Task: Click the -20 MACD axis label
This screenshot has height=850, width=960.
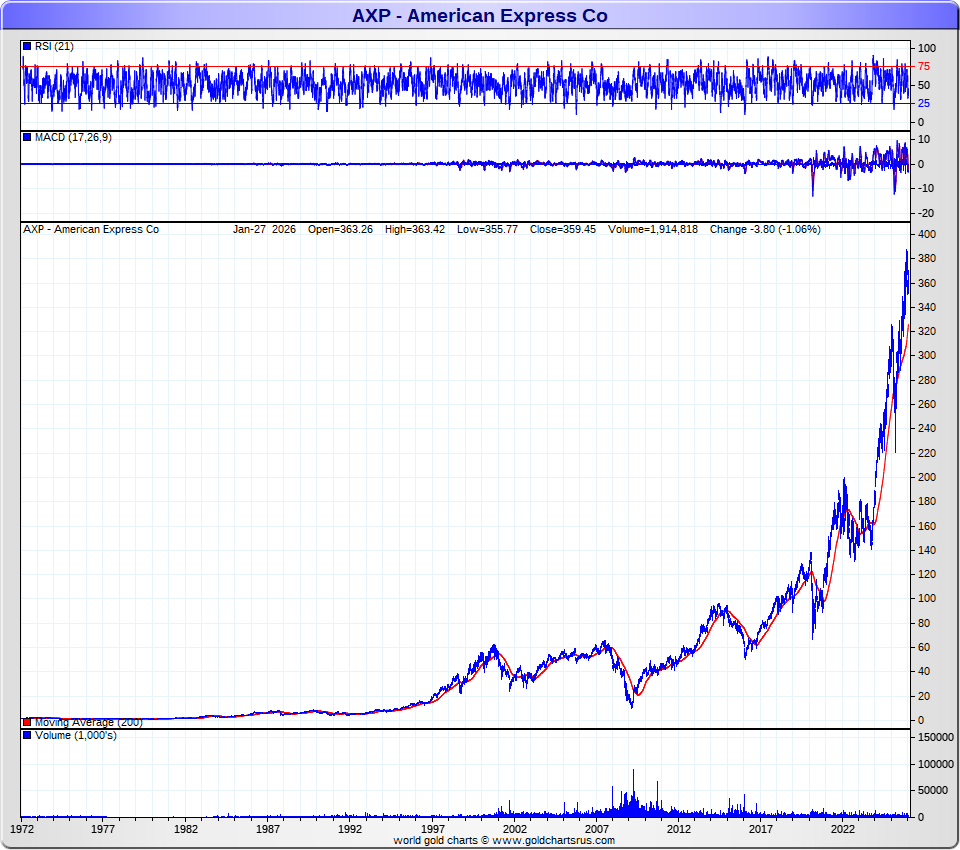Action: [925, 213]
